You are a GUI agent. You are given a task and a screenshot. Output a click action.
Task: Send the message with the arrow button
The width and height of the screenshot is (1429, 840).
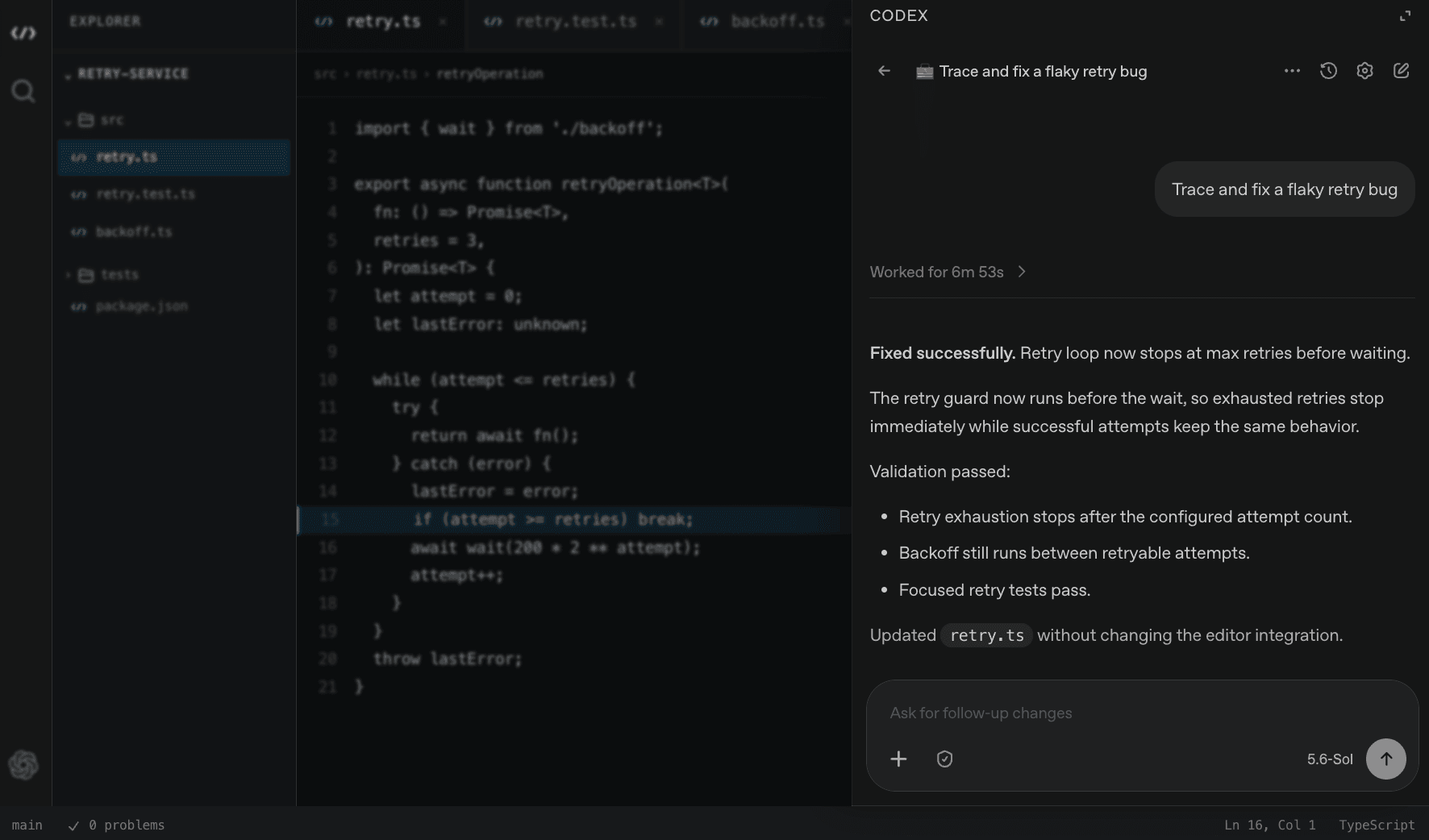point(1385,759)
